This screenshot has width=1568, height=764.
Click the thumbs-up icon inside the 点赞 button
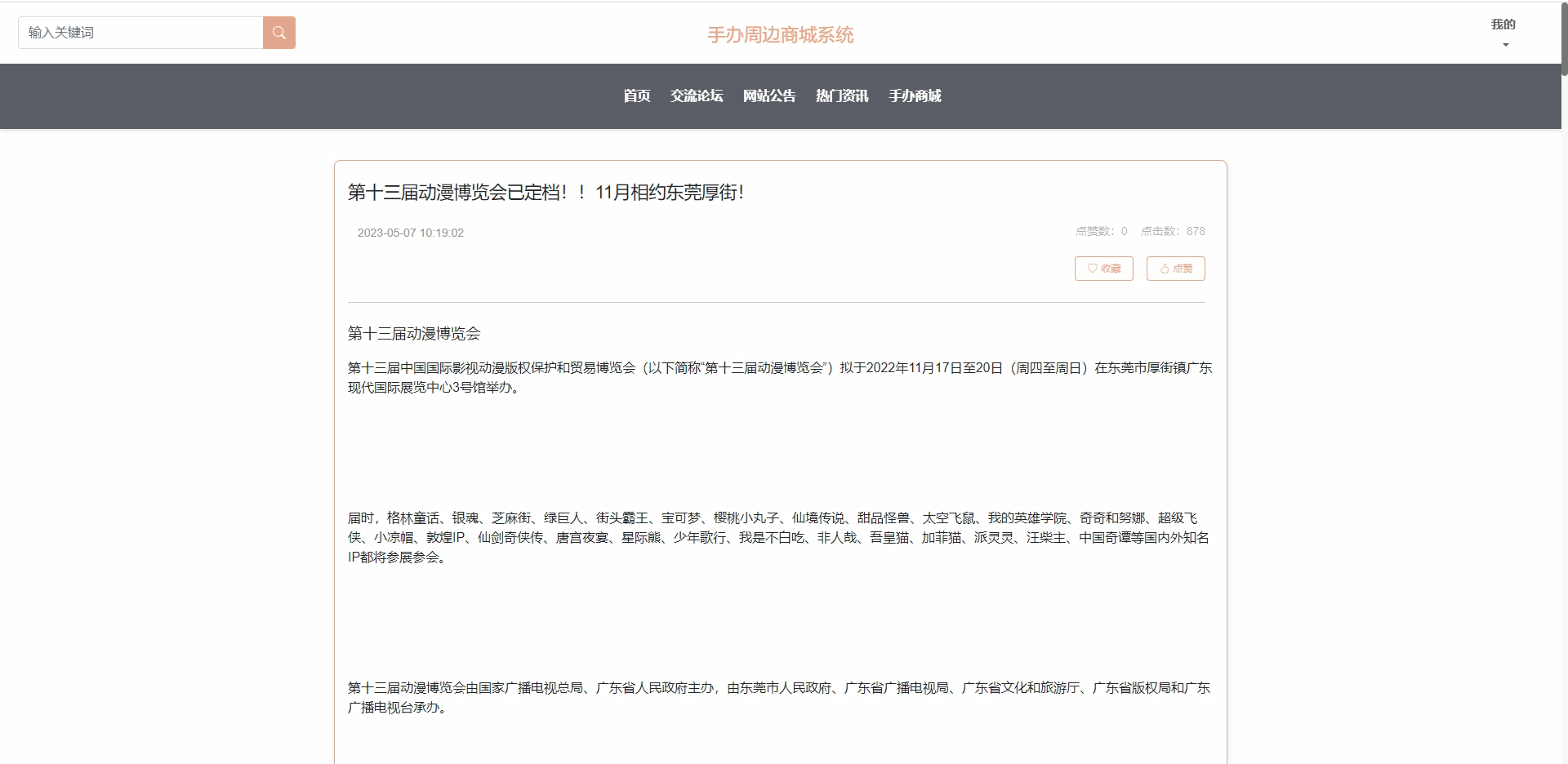click(x=1165, y=269)
